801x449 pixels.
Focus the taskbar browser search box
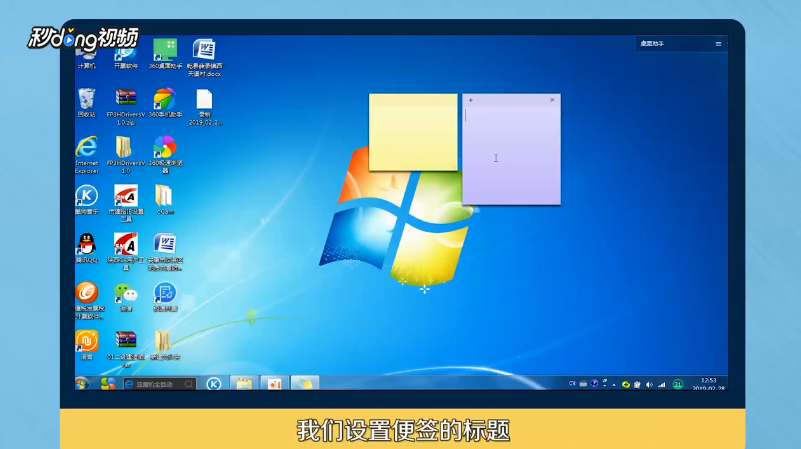[159, 384]
